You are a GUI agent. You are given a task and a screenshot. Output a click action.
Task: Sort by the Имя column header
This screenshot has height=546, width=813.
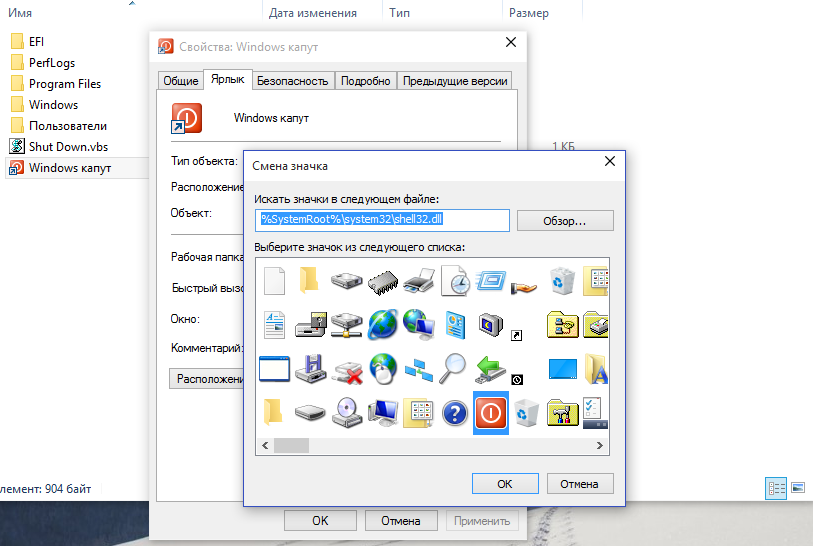coord(20,13)
